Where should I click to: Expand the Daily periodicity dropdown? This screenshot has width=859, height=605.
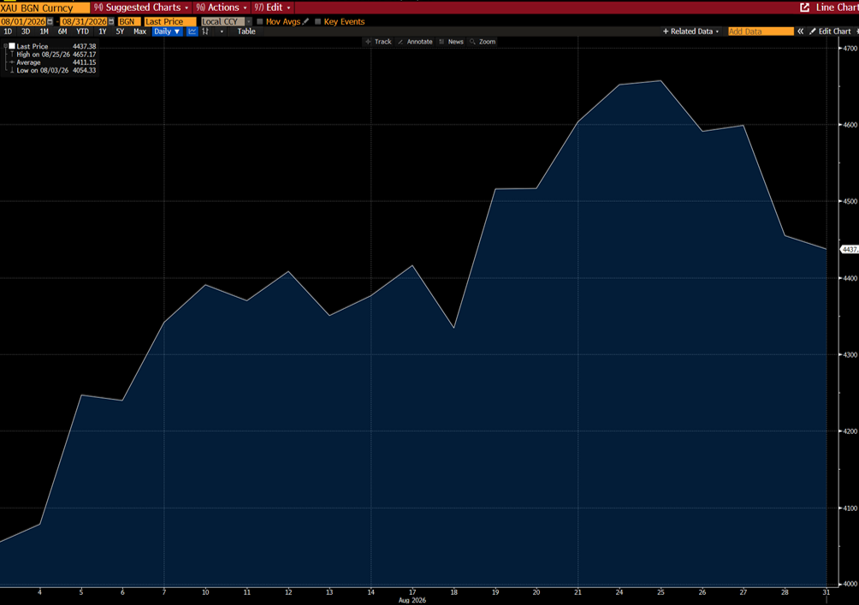click(167, 31)
